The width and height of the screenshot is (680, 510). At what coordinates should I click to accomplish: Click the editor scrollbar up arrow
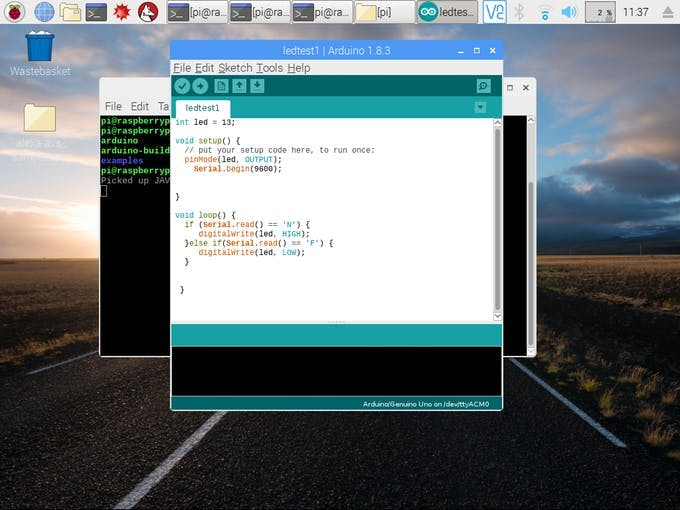point(497,123)
